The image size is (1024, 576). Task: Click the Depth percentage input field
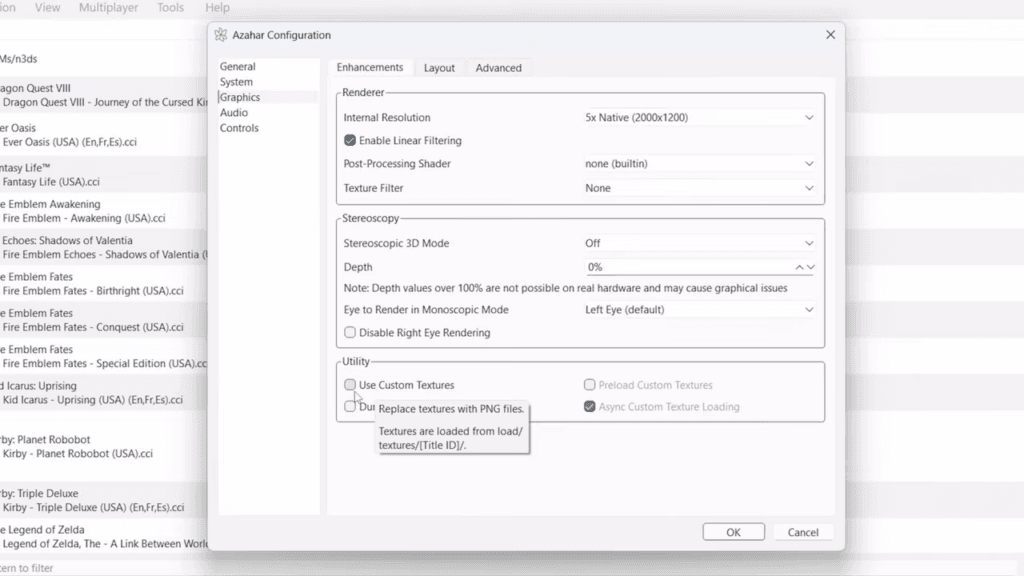point(689,267)
